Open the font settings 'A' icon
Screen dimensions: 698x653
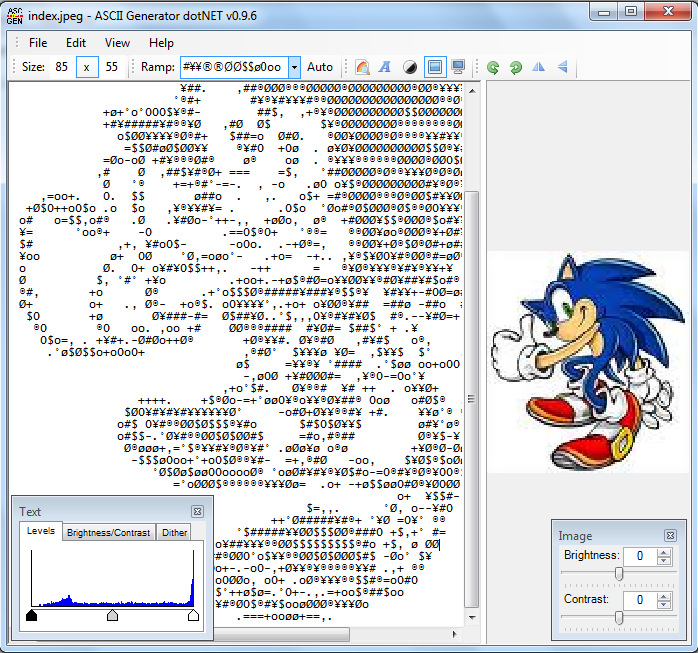point(385,67)
